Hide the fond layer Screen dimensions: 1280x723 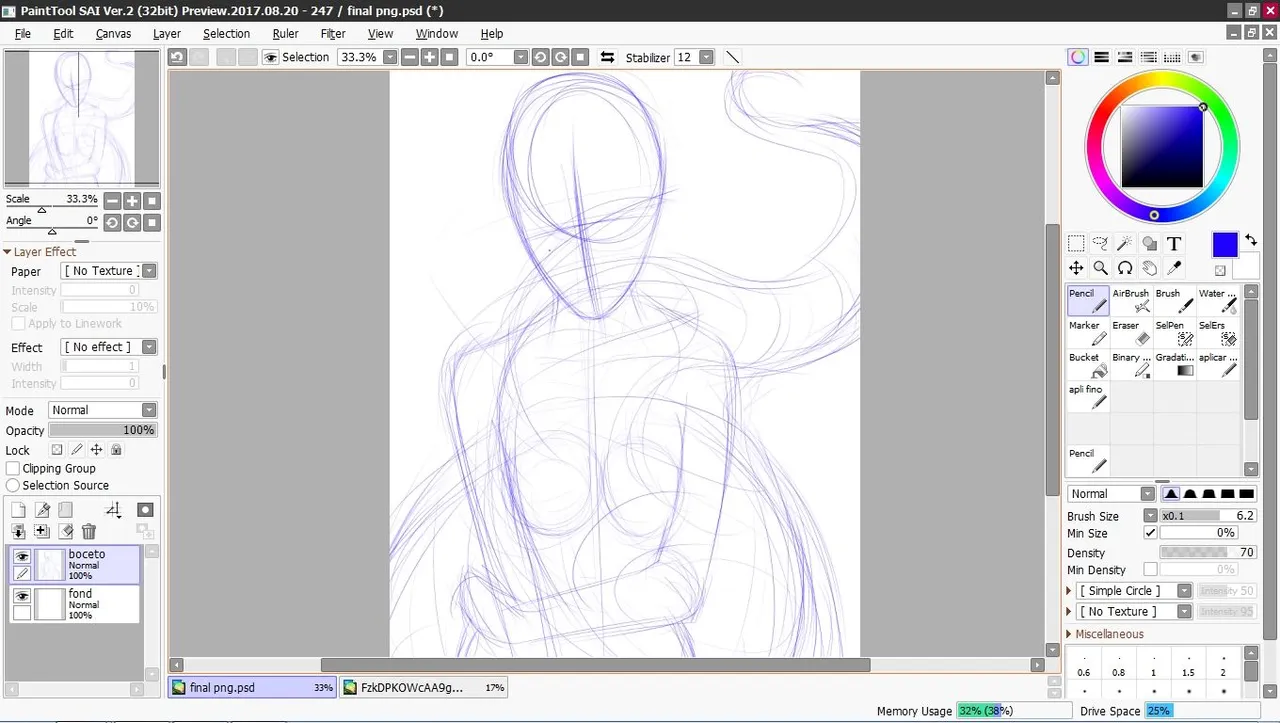tap(21, 596)
